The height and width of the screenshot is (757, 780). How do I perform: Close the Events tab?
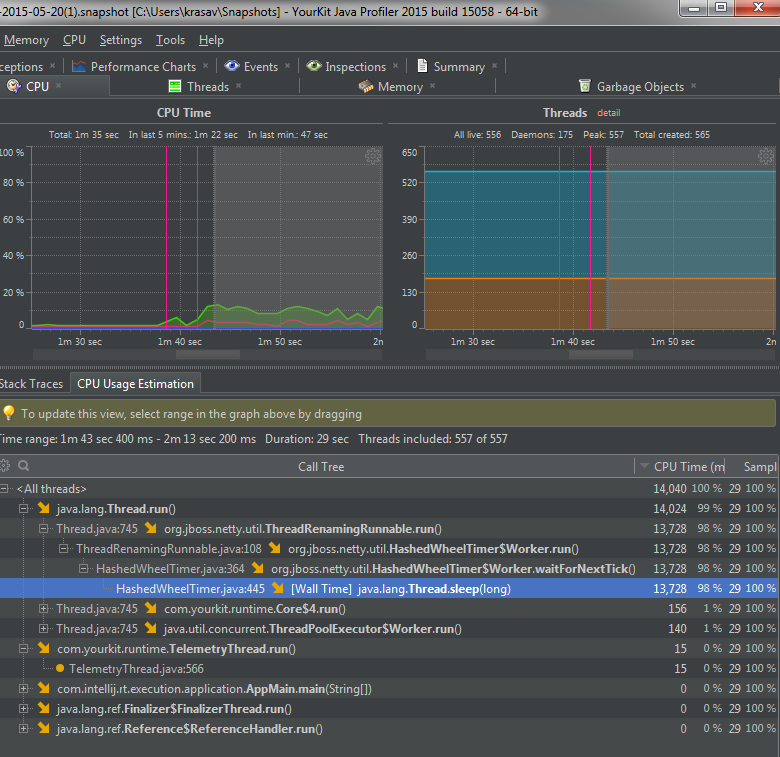coord(288,66)
